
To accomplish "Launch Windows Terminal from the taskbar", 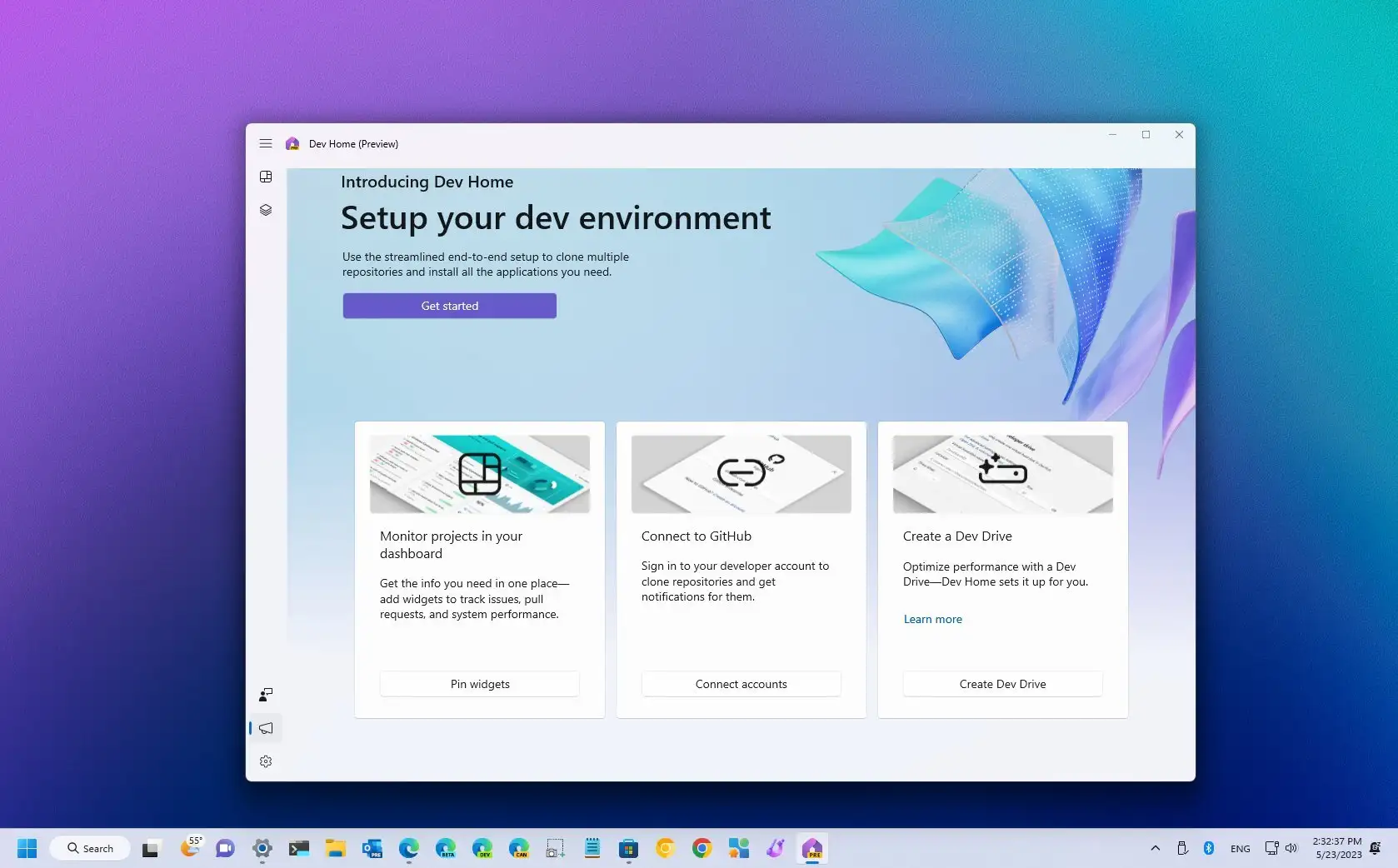I will [298, 848].
